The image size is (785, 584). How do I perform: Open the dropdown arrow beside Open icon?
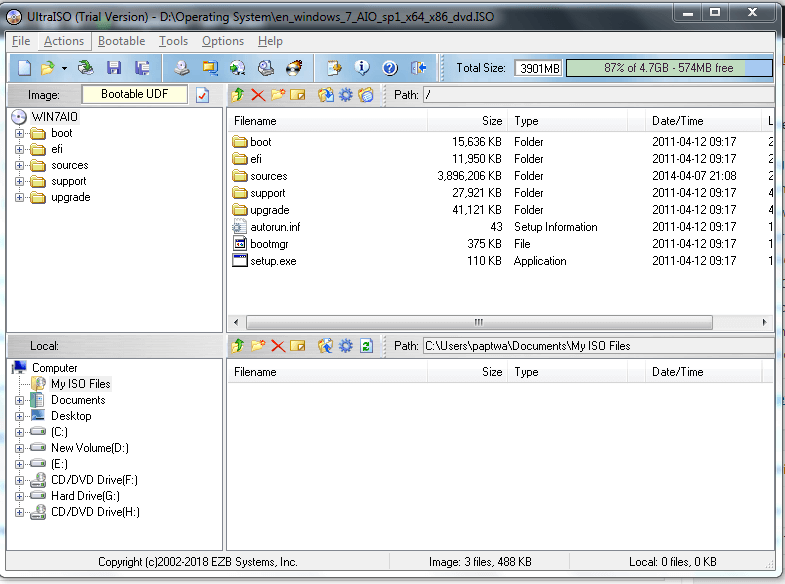[x=64, y=68]
